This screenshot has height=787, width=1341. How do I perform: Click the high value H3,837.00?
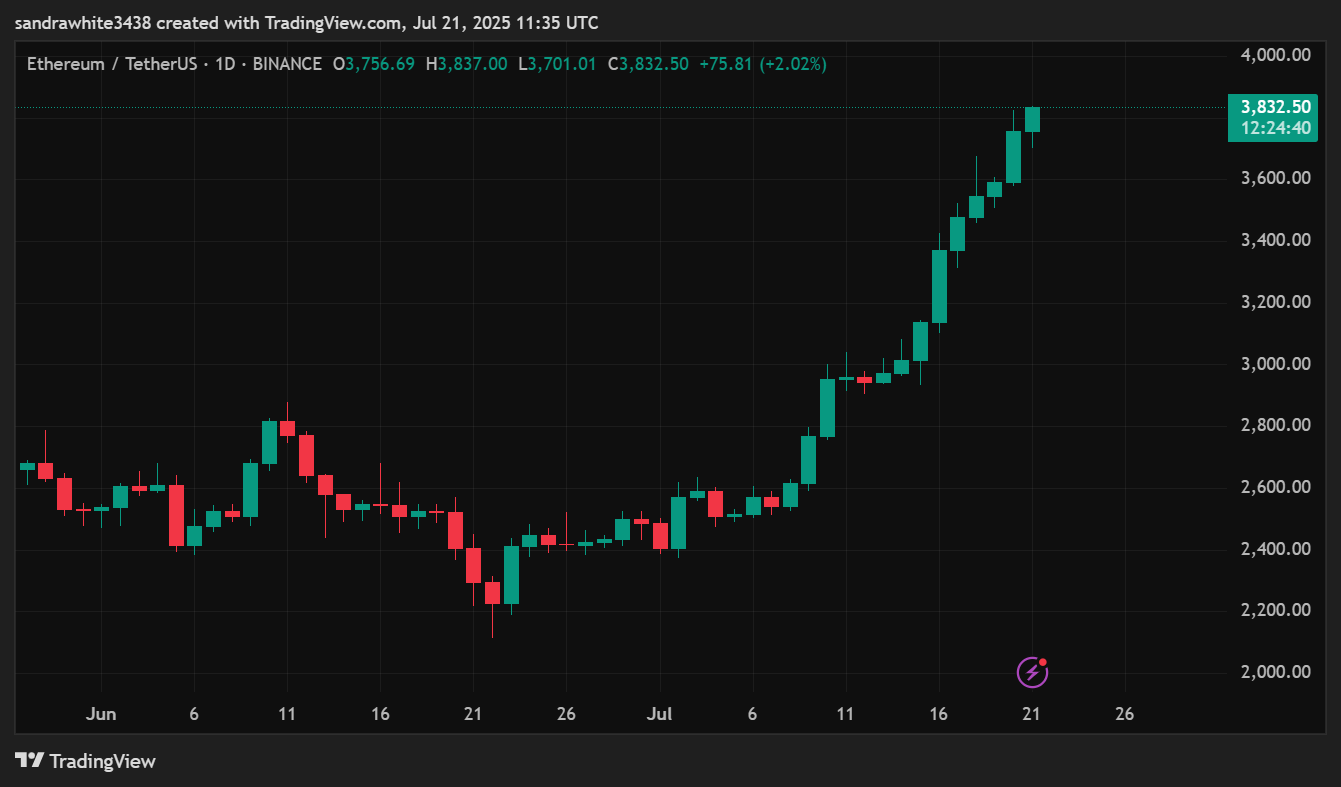(466, 64)
